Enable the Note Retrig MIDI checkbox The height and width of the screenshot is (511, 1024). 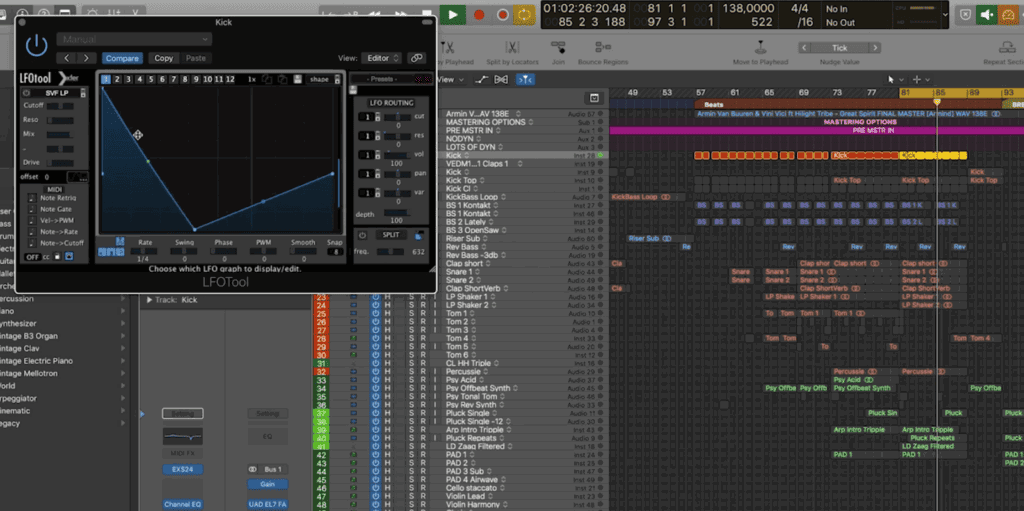(30, 199)
